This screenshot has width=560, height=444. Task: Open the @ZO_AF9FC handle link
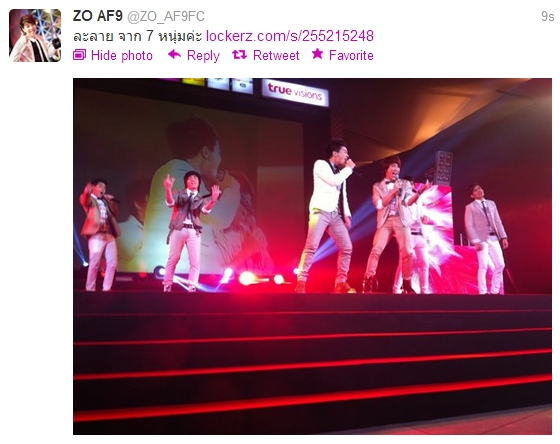click(x=166, y=16)
